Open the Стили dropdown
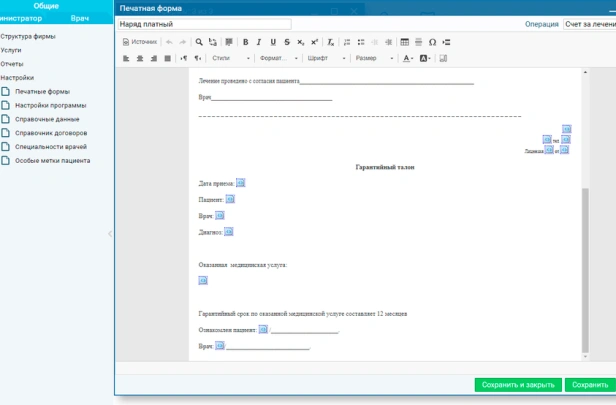 pos(224,58)
